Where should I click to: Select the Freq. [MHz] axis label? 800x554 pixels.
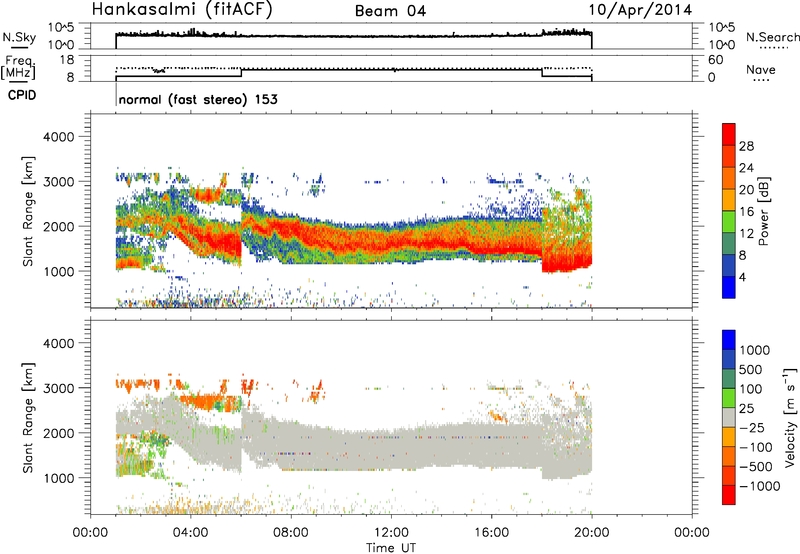click(19, 68)
